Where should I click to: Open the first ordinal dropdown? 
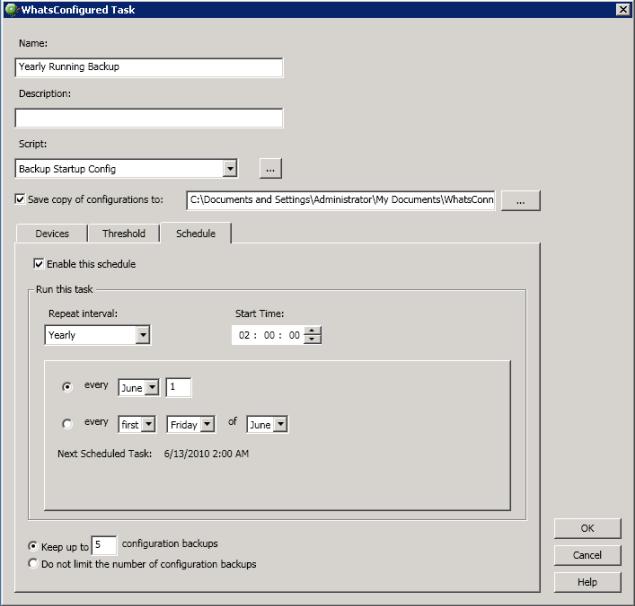pos(148,424)
